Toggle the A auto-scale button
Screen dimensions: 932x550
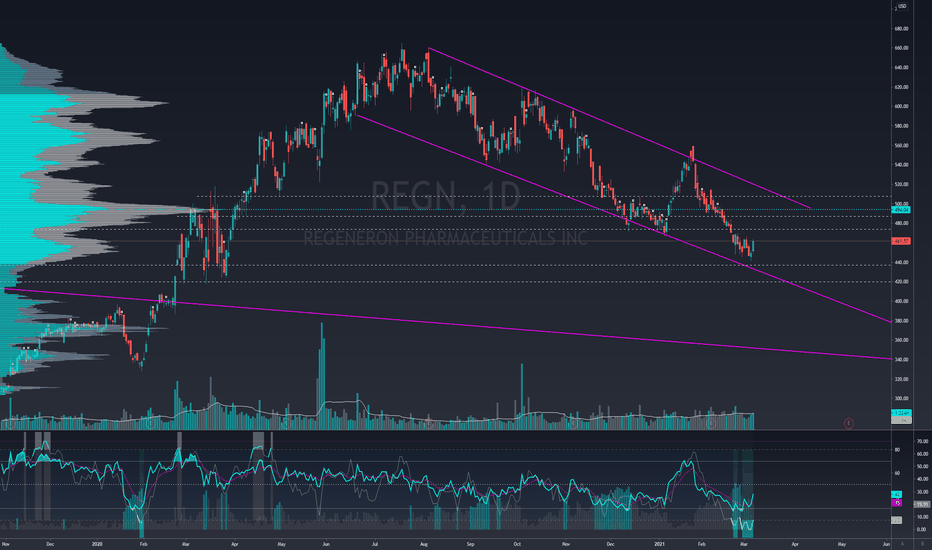pos(902,543)
